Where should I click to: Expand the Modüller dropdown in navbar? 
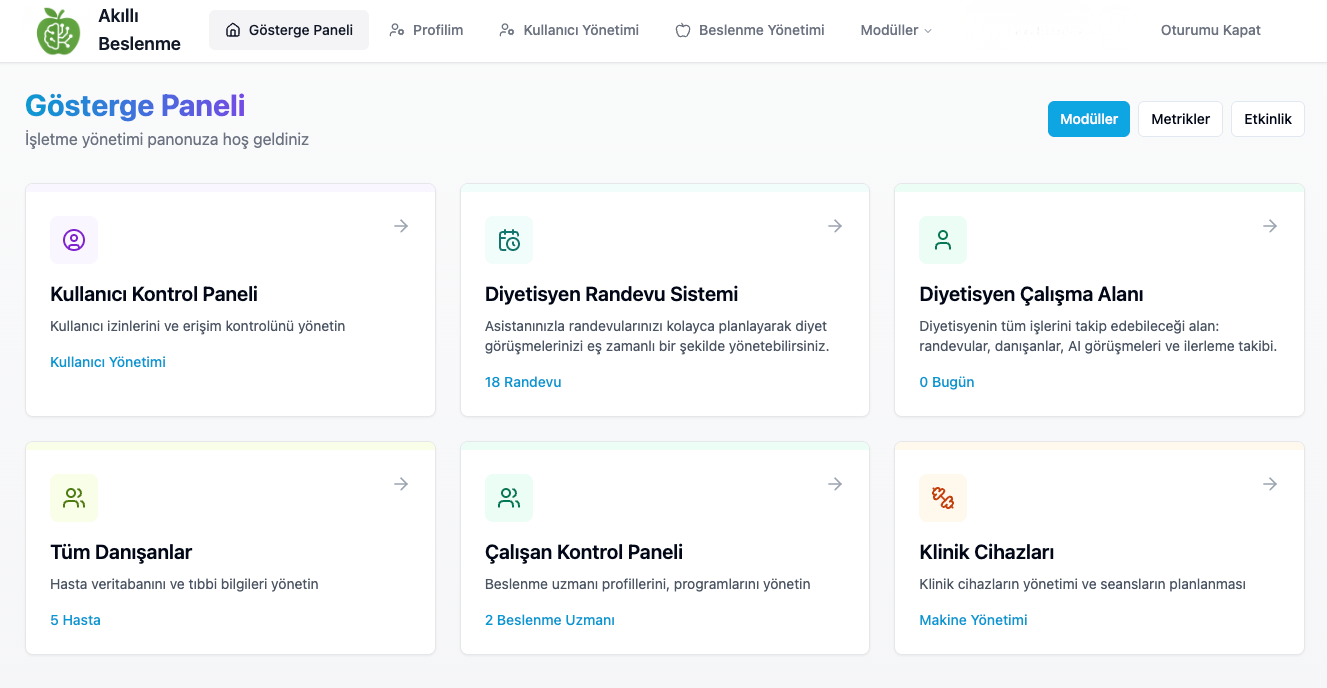pos(896,30)
